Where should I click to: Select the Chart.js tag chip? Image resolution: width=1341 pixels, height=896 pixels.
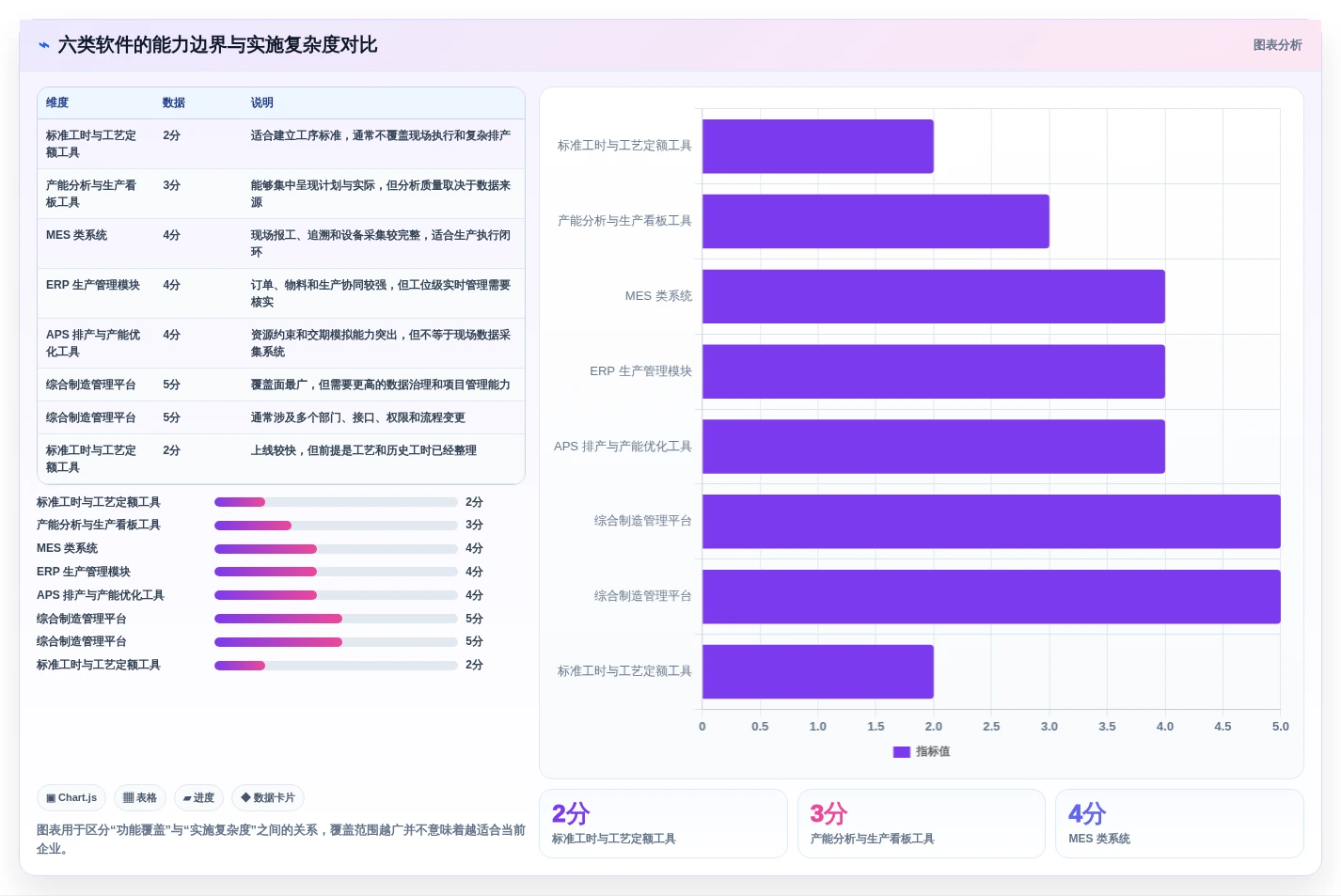(x=71, y=798)
